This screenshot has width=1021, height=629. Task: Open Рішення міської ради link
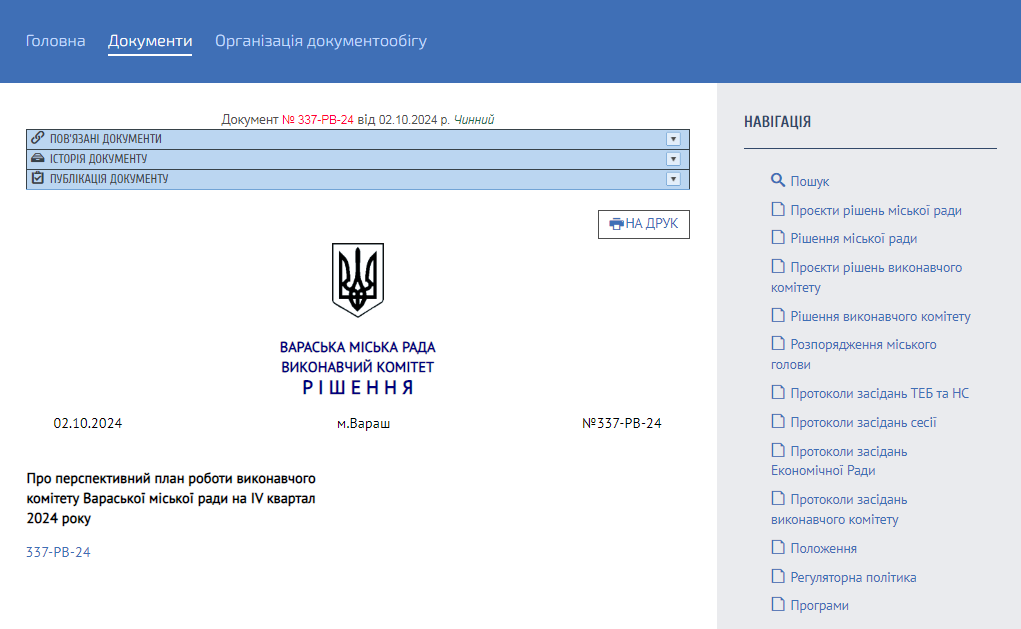(x=854, y=239)
